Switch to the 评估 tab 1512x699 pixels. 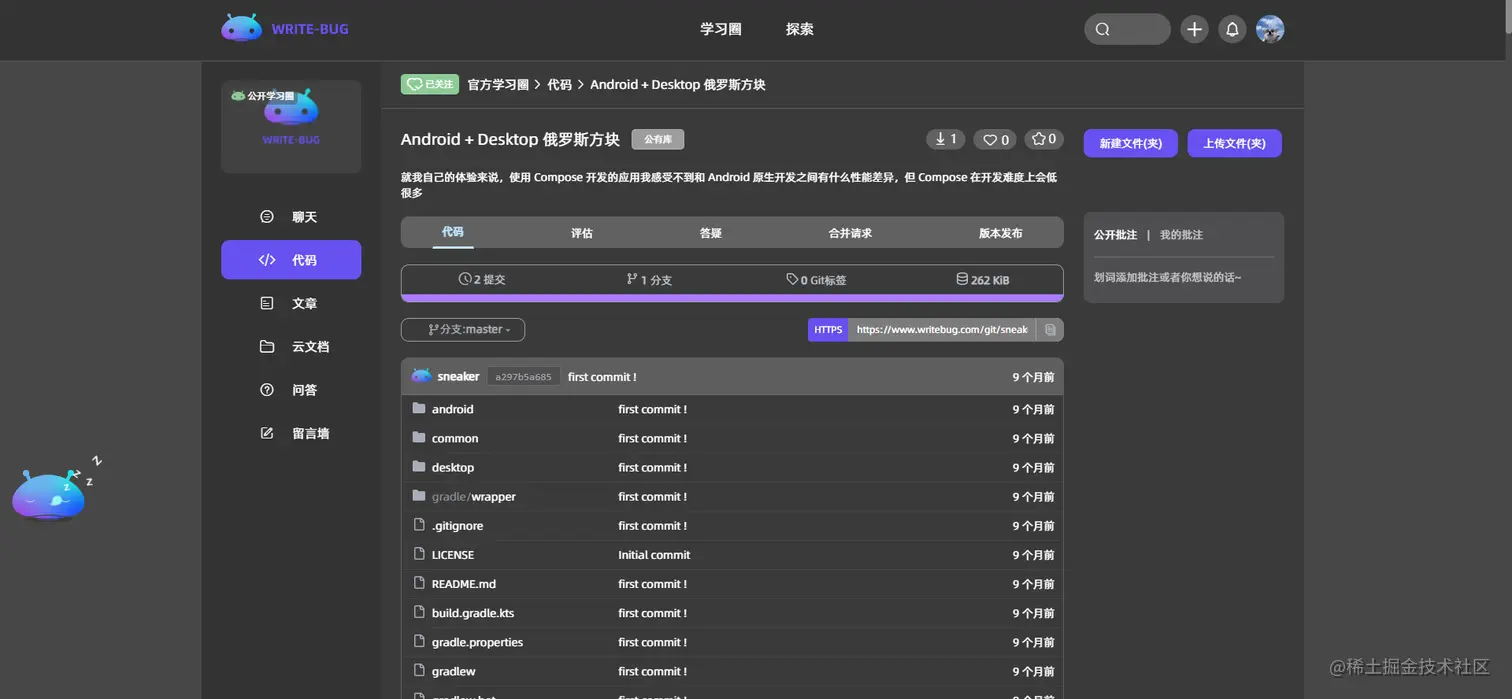pos(582,233)
